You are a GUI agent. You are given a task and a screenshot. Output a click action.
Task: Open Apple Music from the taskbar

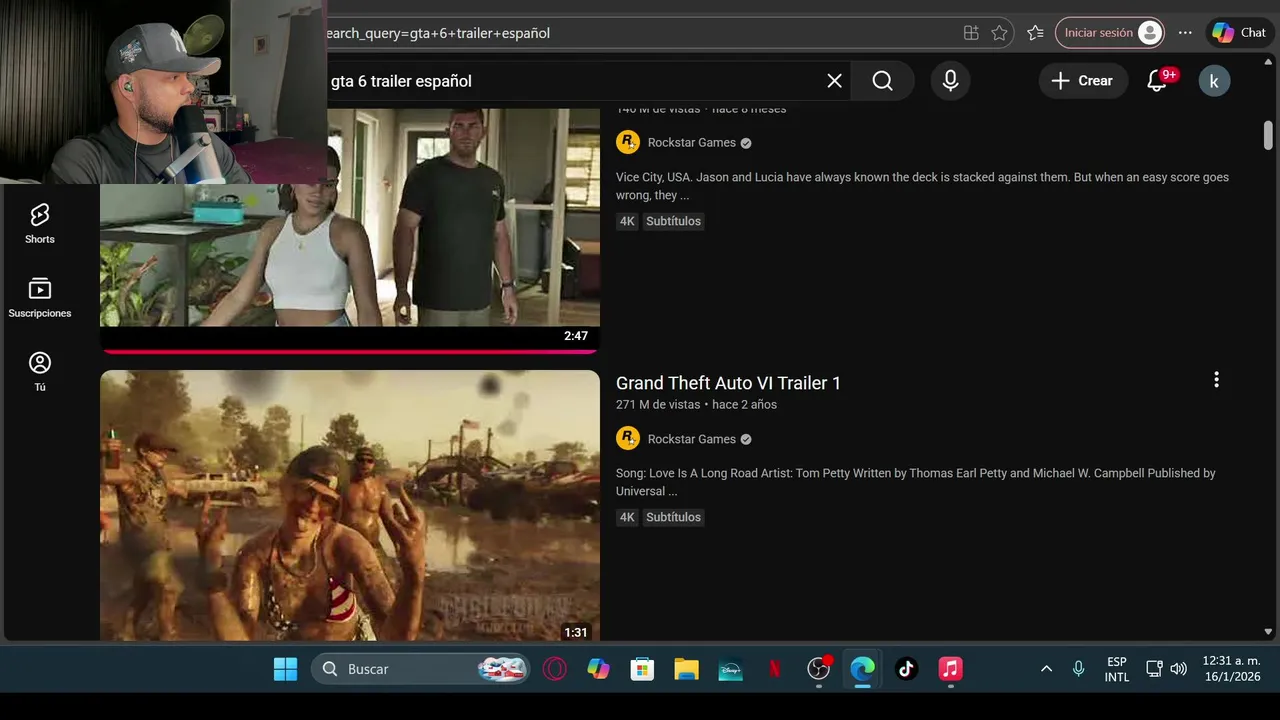pos(950,669)
